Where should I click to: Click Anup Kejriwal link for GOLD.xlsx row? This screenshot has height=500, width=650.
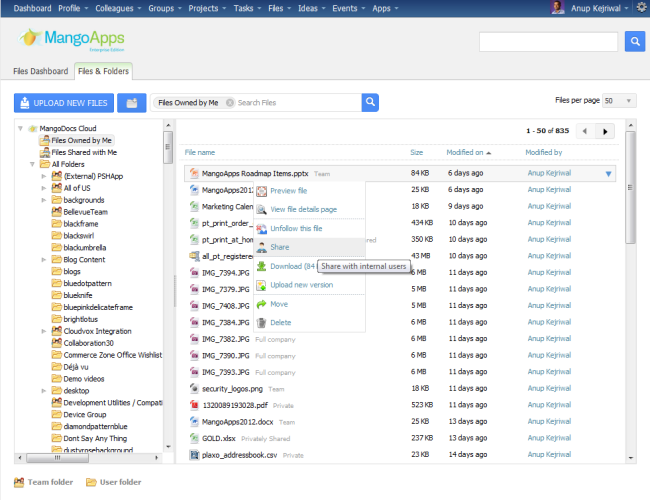[x=549, y=438]
